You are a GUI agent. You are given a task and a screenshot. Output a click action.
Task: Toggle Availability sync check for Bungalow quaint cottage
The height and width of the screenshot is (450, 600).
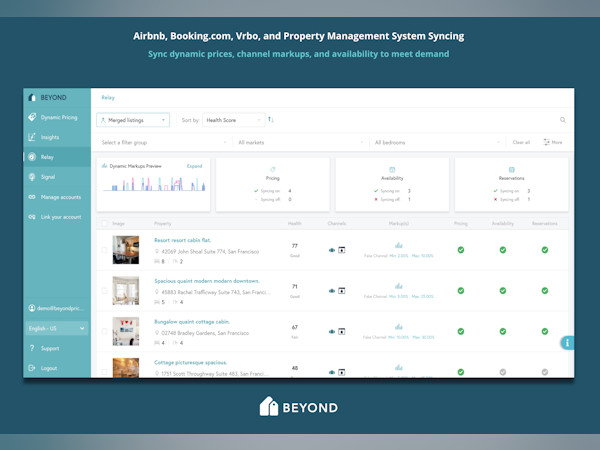pos(503,331)
